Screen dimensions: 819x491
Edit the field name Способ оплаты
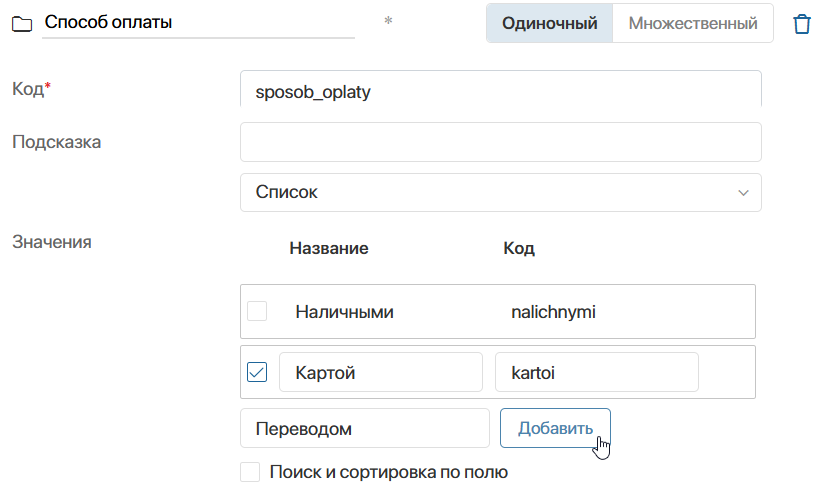pyautogui.click(x=198, y=22)
